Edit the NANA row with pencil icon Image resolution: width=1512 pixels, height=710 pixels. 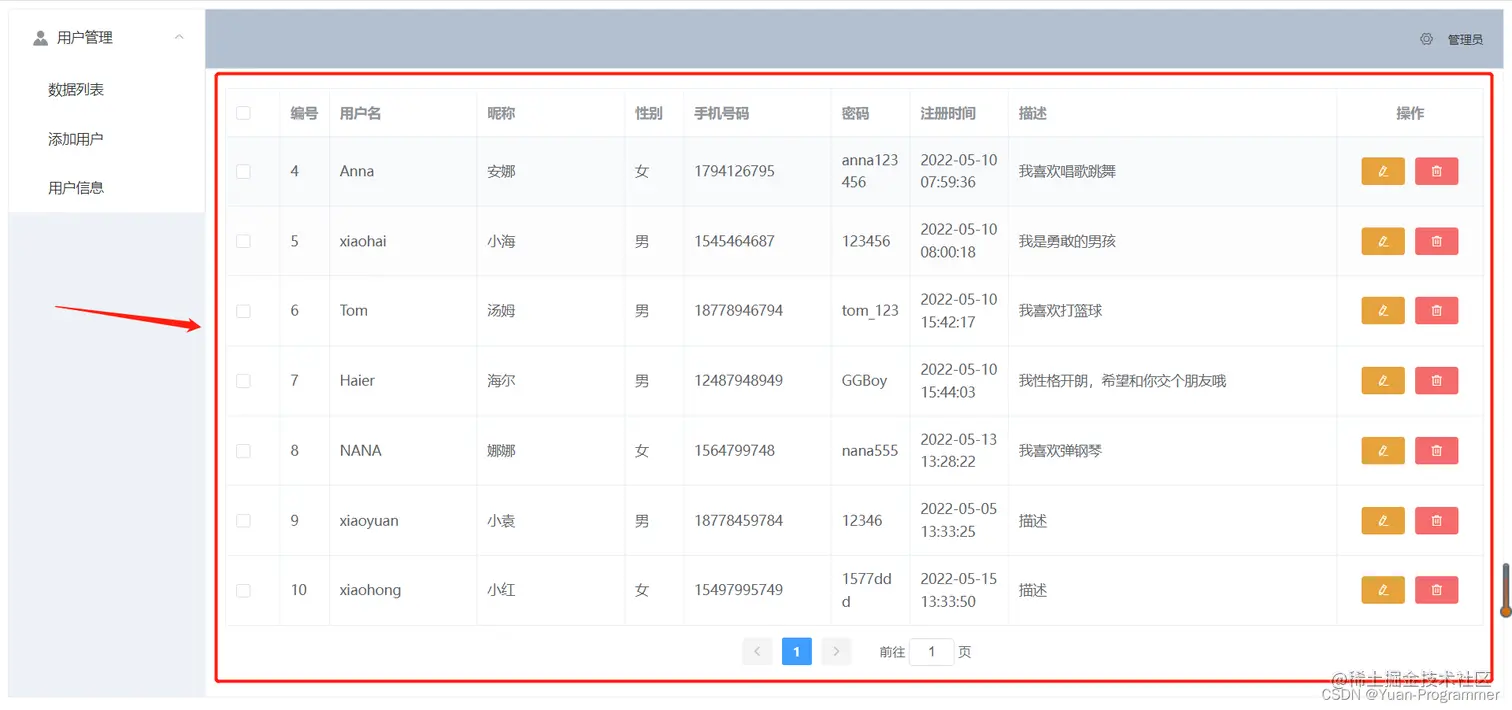point(1383,450)
